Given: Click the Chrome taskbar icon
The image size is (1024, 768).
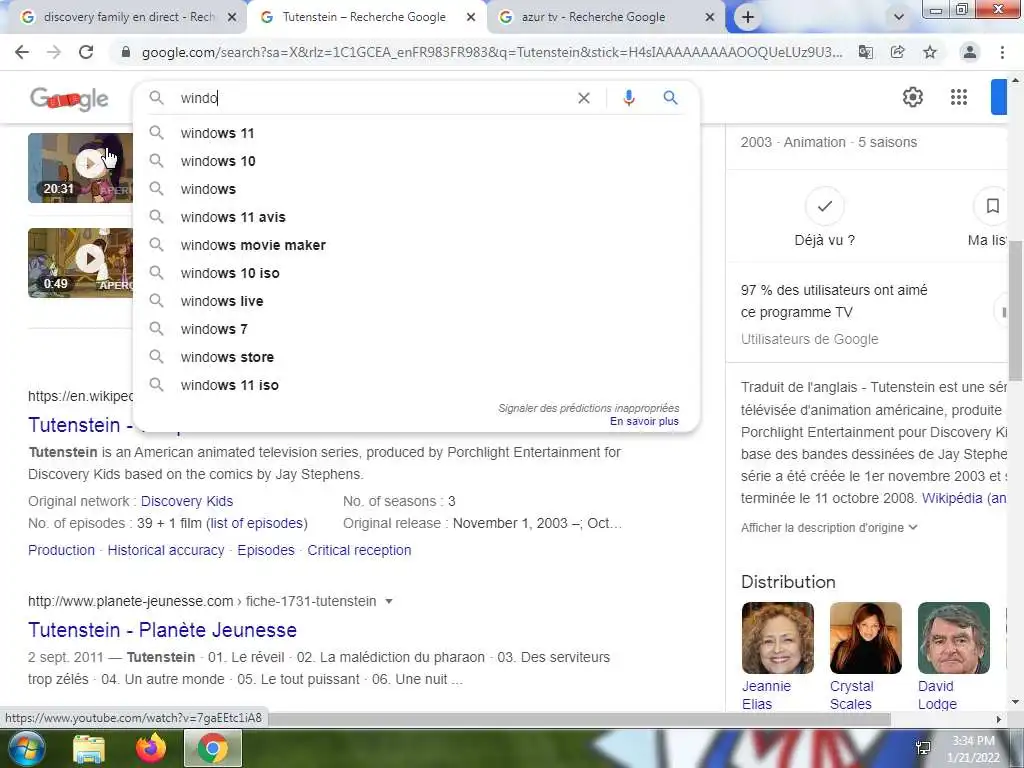Looking at the screenshot, I should coord(213,748).
